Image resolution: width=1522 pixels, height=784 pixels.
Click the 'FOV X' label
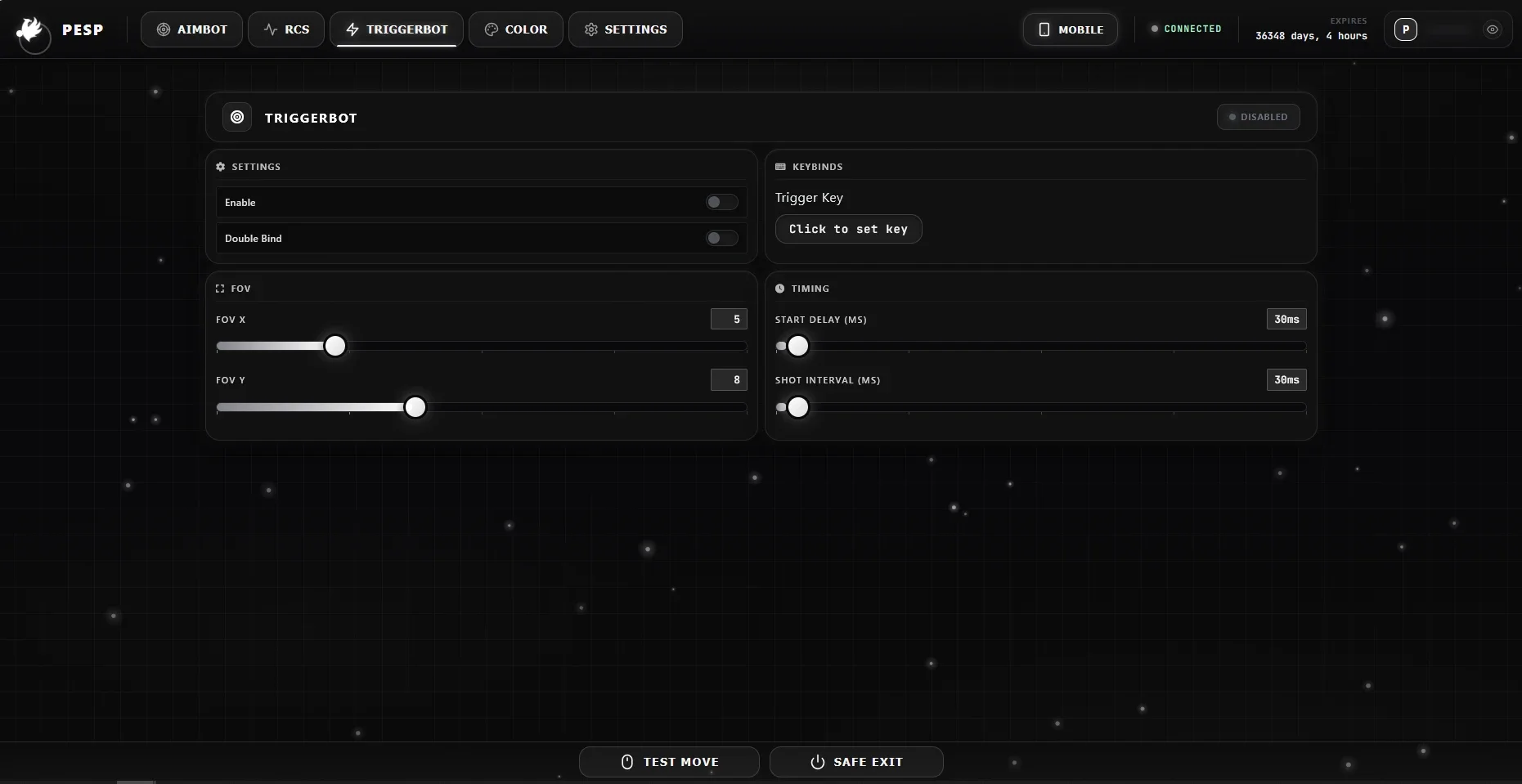pyautogui.click(x=231, y=320)
